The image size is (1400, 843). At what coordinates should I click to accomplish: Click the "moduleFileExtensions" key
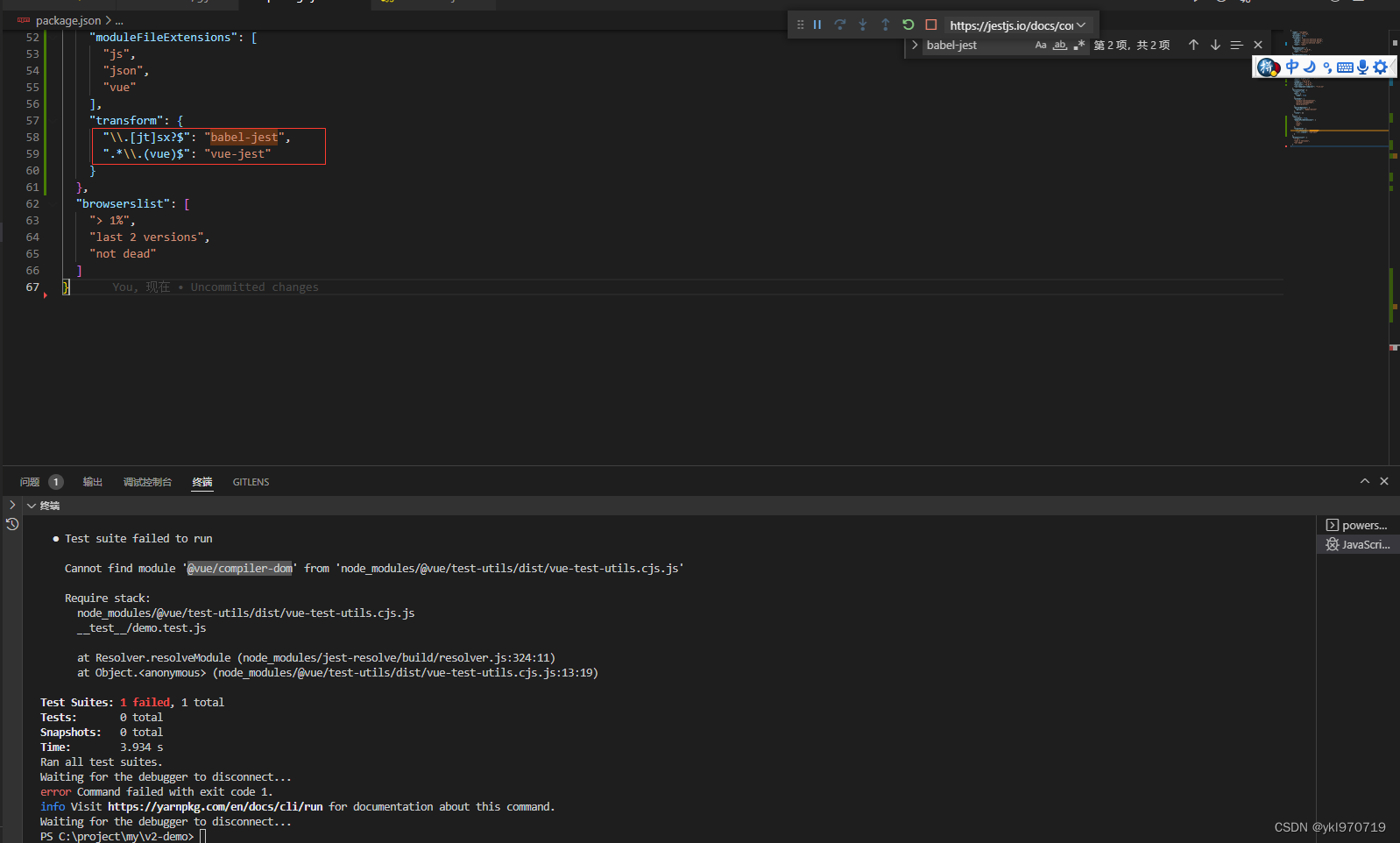click(x=163, y=37)
